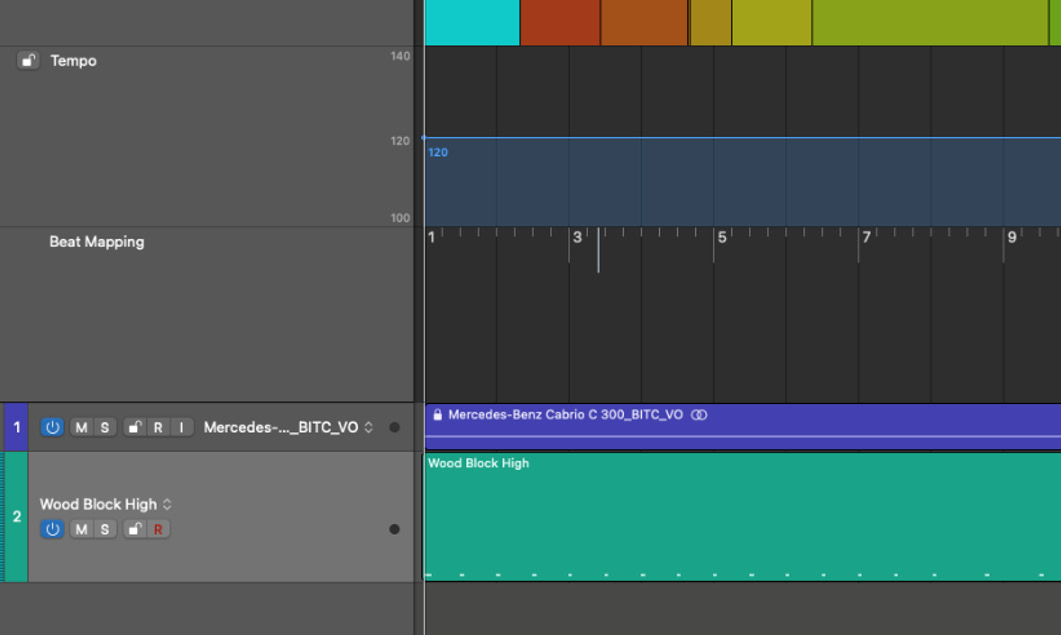Click the yellow-green marker block

771,22
